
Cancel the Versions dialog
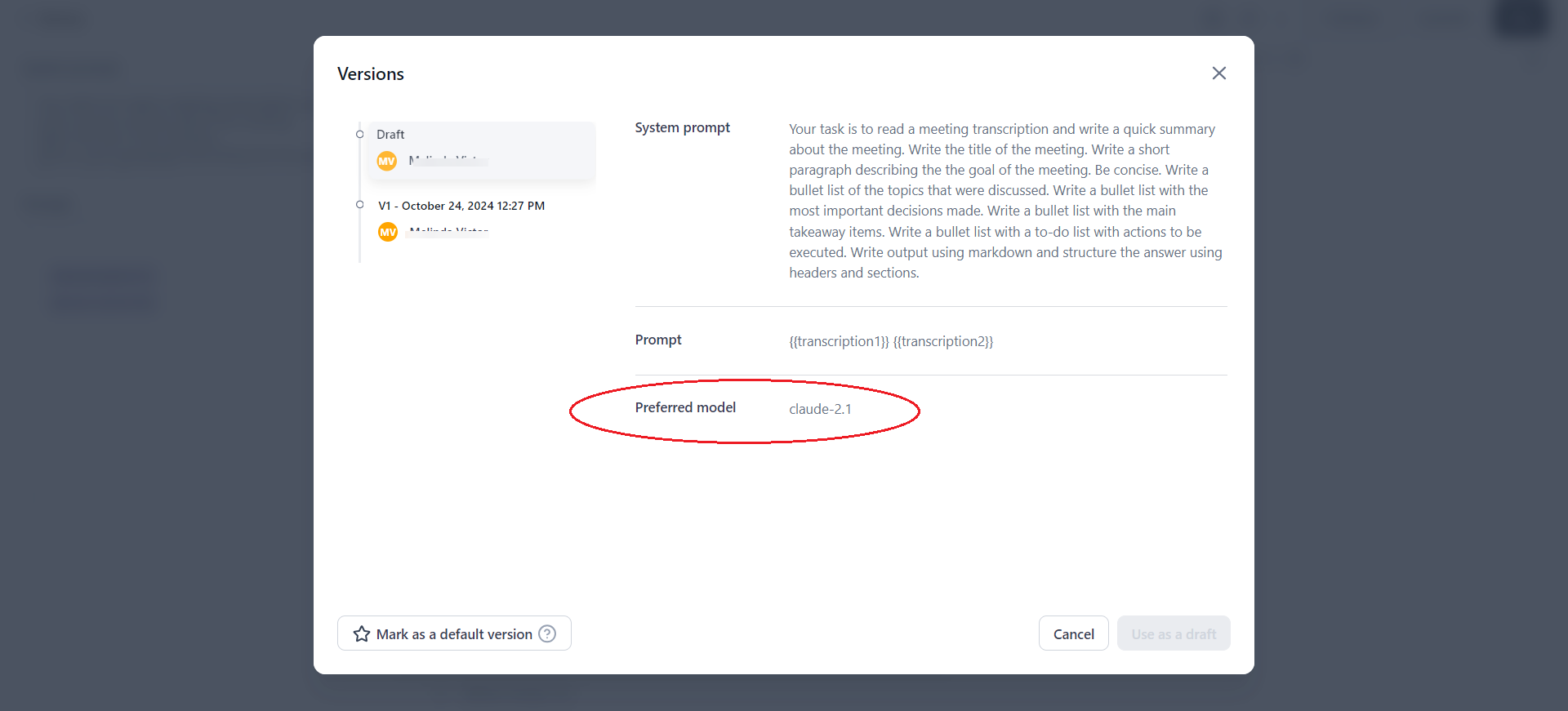point(1073,634)
